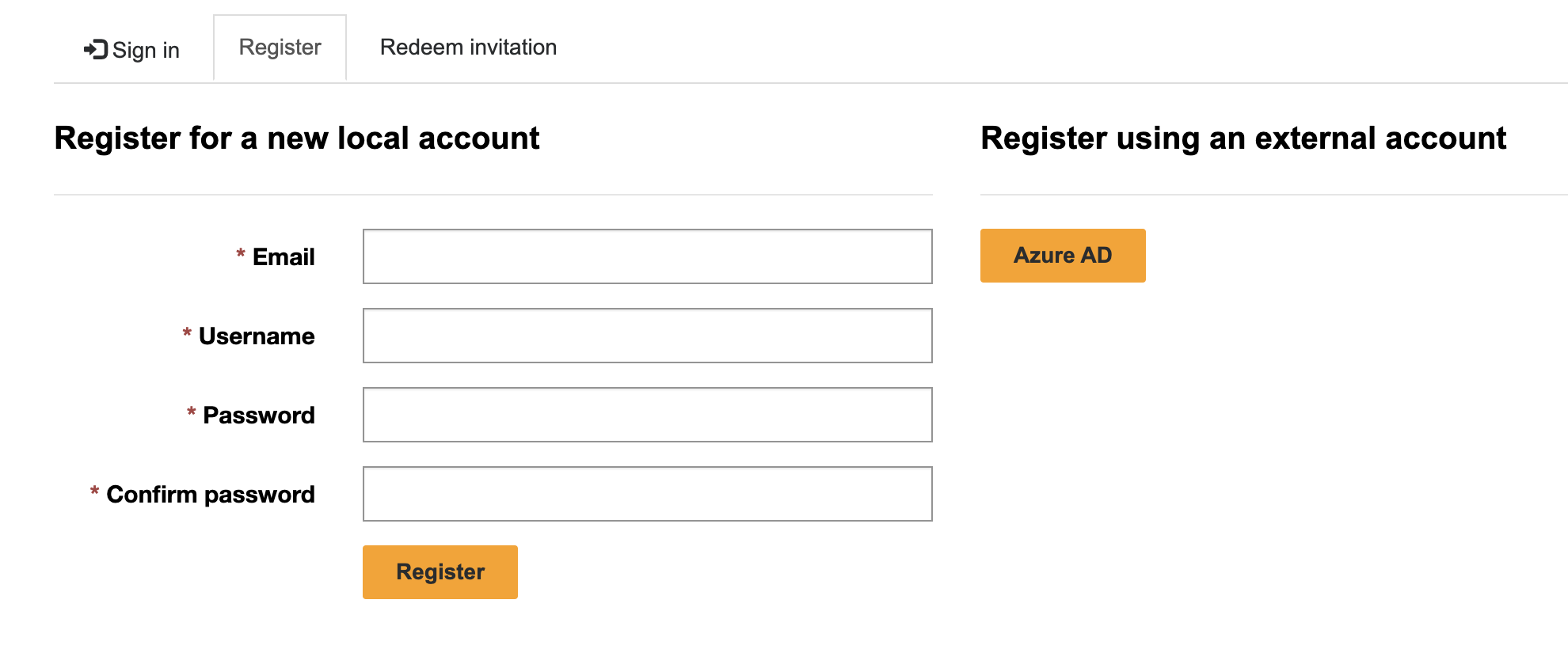Click the Email input field
The image size is (1568, 649).
(647, 256)
